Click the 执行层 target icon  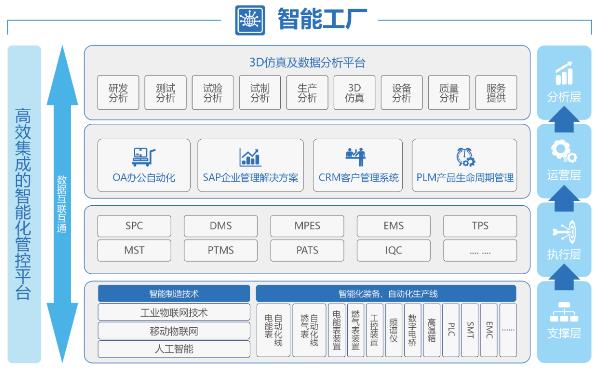pos(564,232)
